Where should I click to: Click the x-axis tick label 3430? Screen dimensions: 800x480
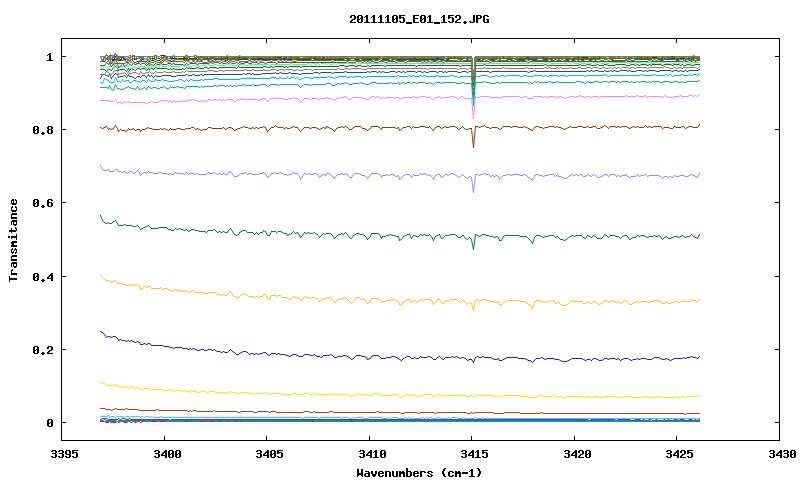click(x=782, y=454)
